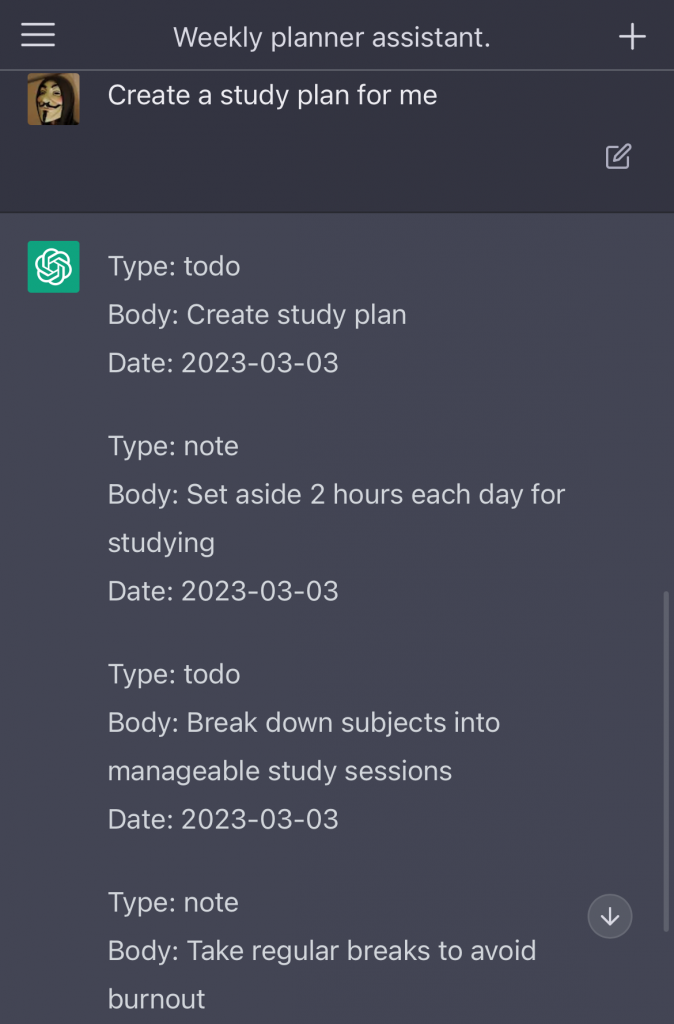Select the Weekly planner assistant title
674x1024 pixels.
tap(332, 37)
